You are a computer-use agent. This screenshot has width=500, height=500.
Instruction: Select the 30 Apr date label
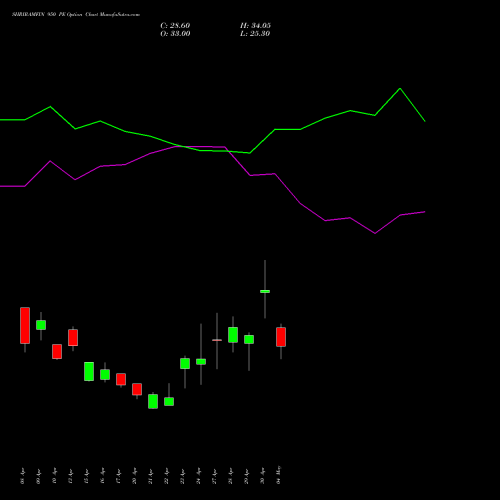coord(262,476)
